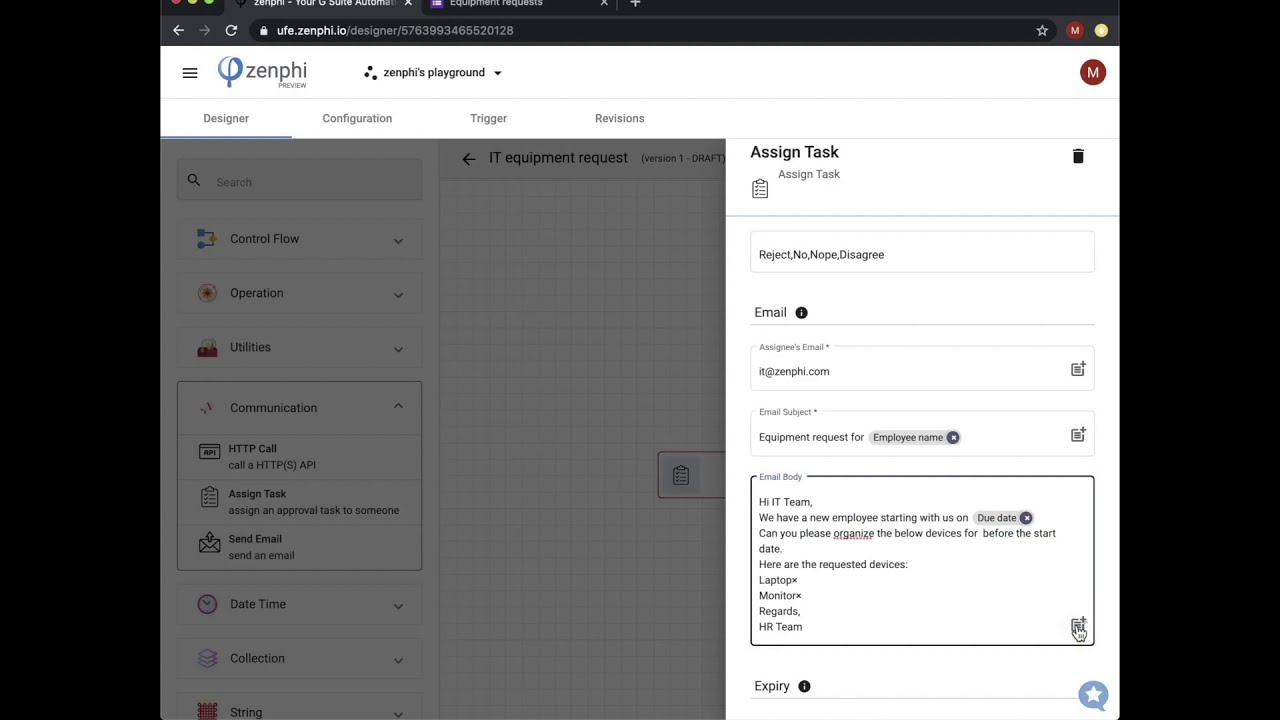Switch to the Designer tab
1280x720 pixels.
tap(226, 118)
